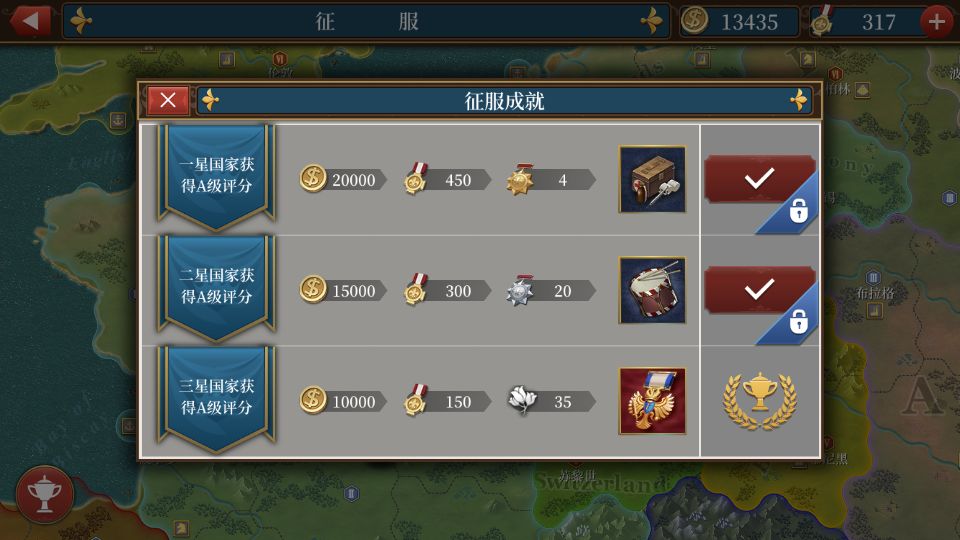
Task: Select the war drum reward item
Action: 652,290
